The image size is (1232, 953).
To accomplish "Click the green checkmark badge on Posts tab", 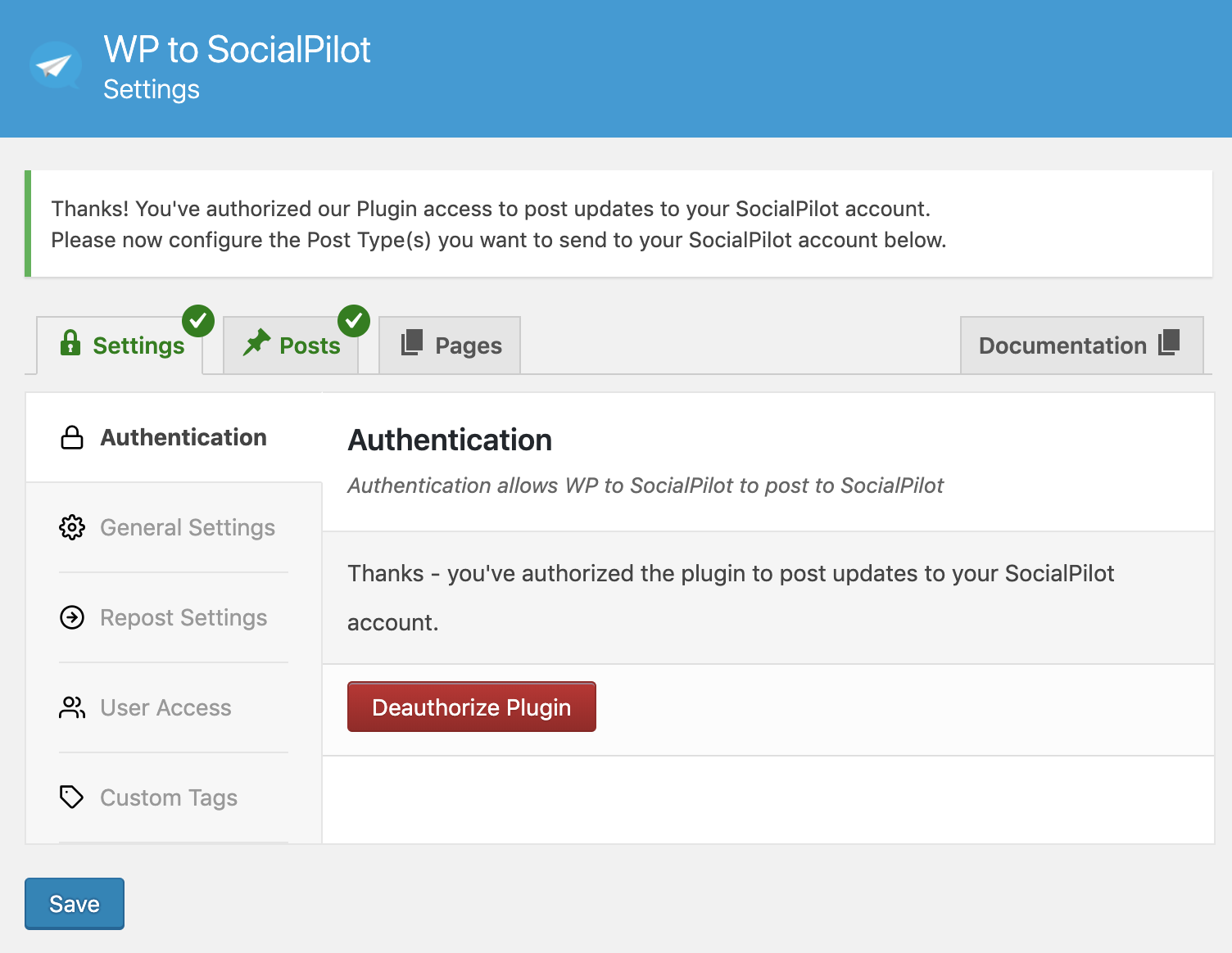I will pos(354,321).
